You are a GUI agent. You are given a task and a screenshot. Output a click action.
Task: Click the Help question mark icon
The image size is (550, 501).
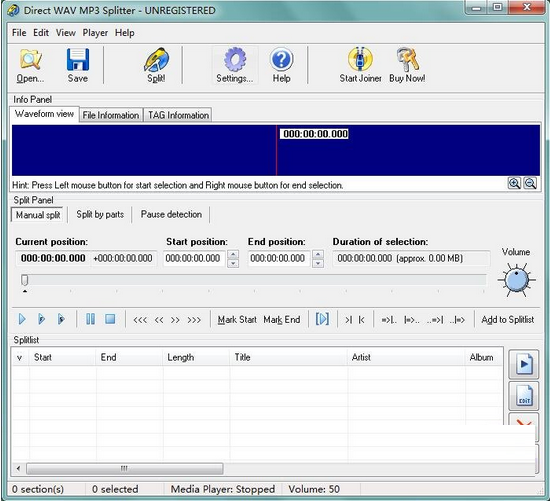point(281,66)
